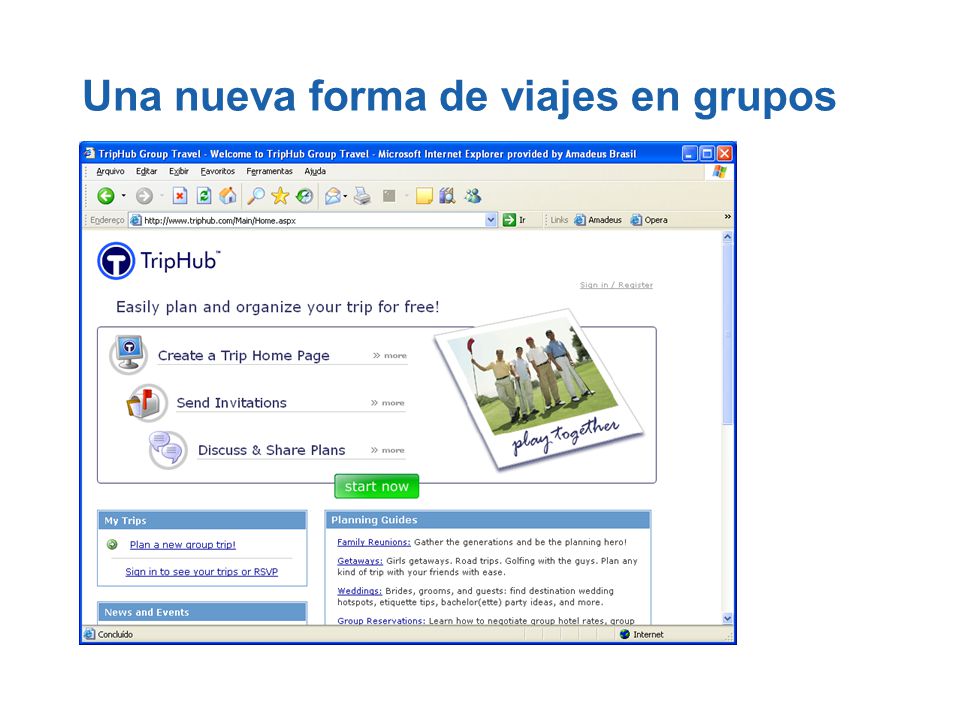Expand the address bar dropdown
960x720 pixels.
(491, 220)
